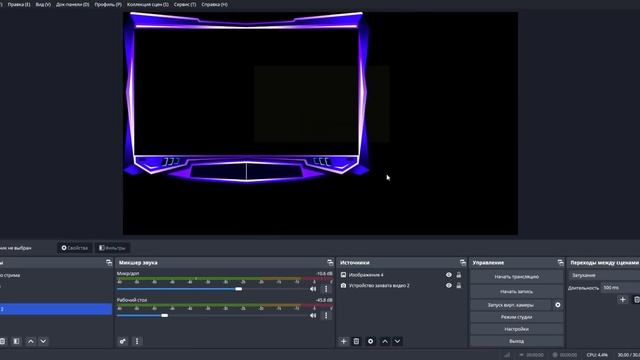Remove the selected source
Viewport: 640px width, 360px height.
point(356,341)
